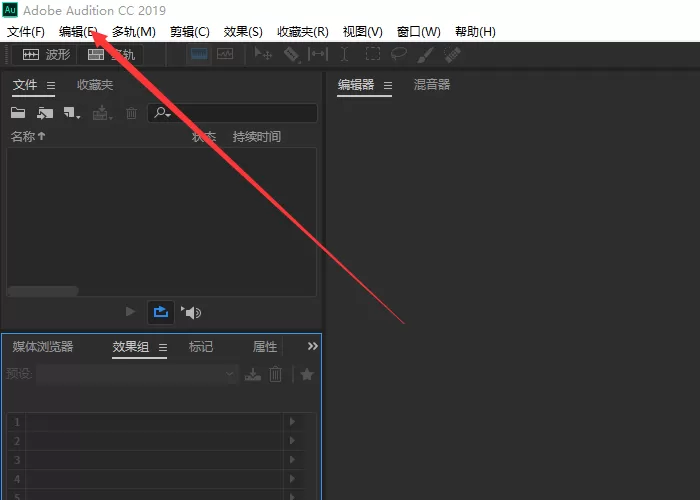Open the 文件(F) menu
The width and height of the screenshot is (700, 500).
pyautogui.click(x=26, y=32)
